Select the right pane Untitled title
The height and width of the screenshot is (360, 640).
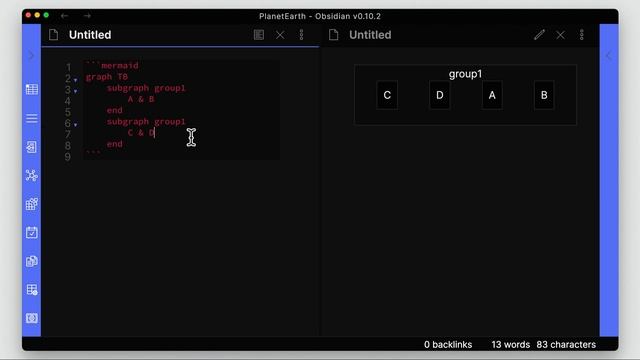[x=370, y=35]
